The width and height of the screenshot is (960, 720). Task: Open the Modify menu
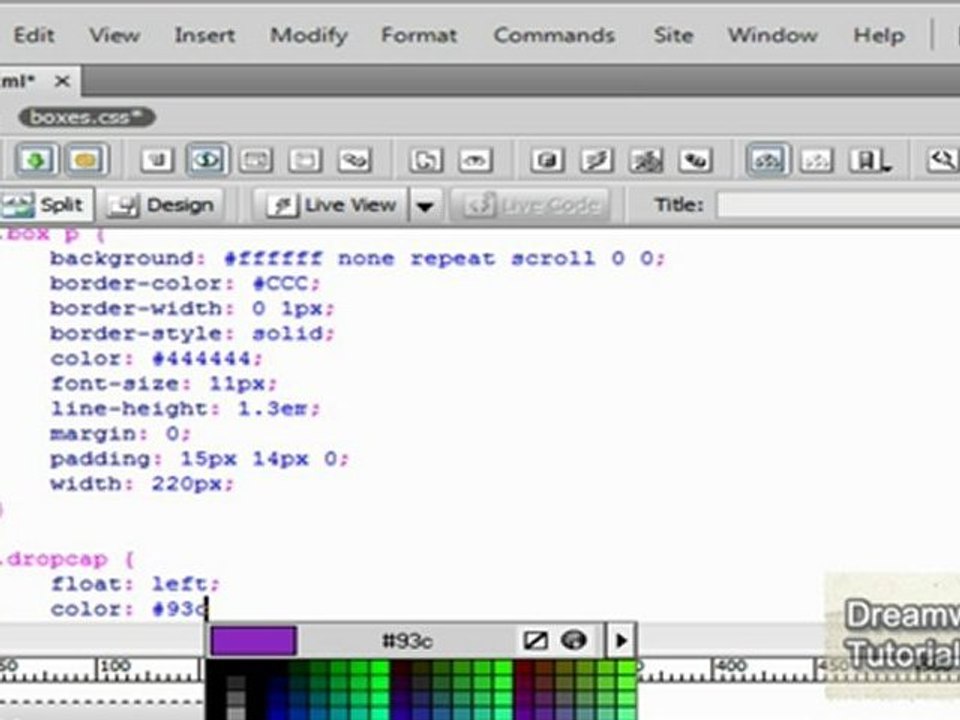309,35
